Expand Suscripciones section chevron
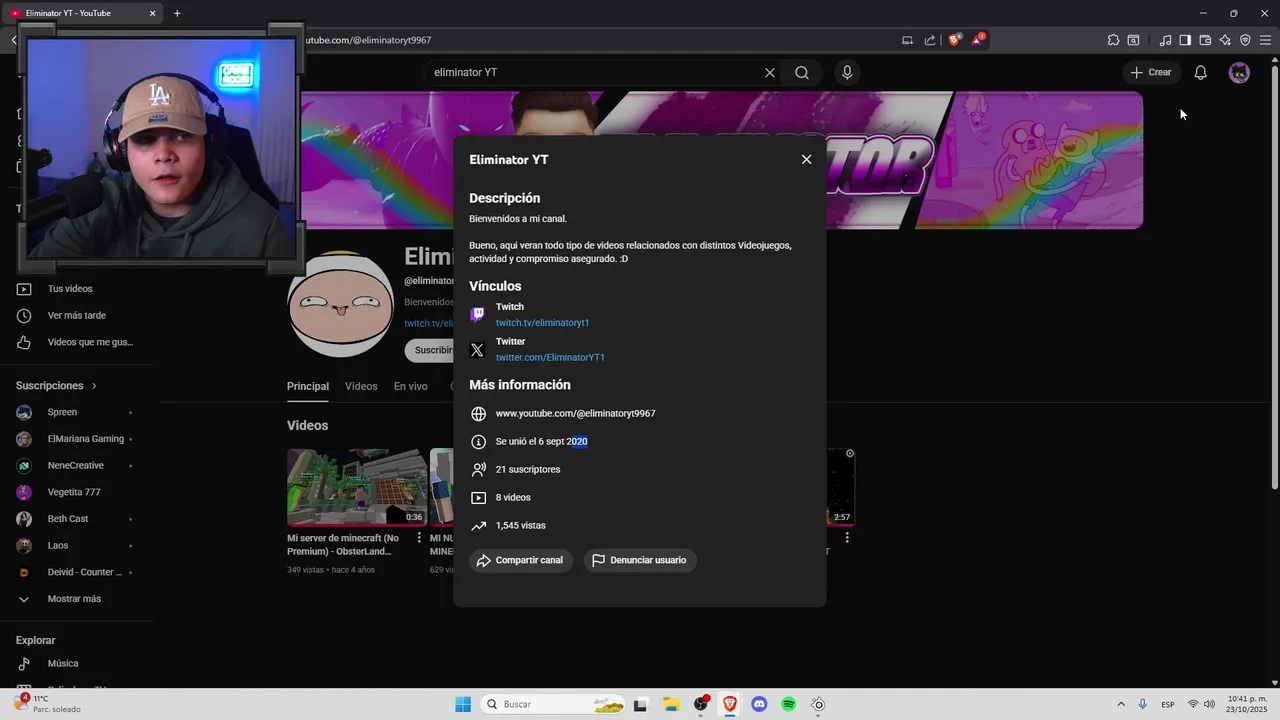The image size is (1280, 720). 94,385
